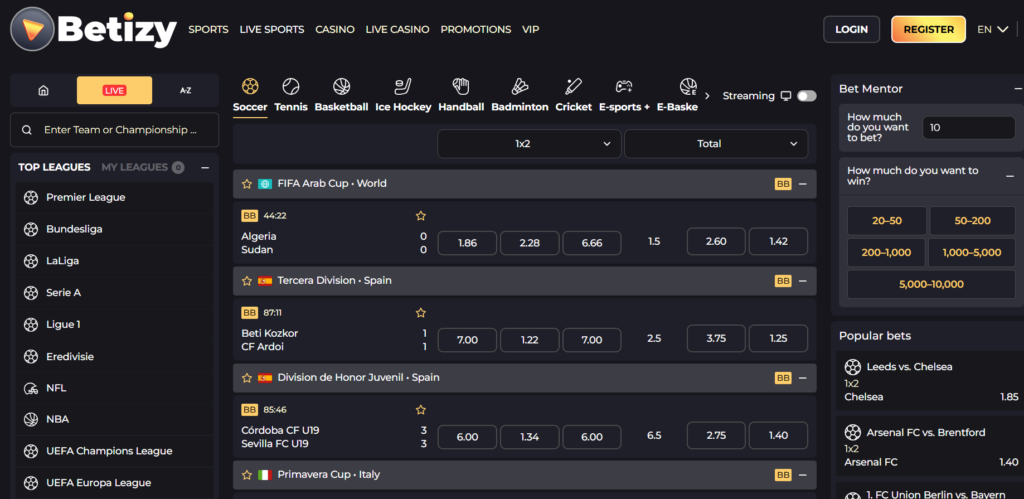Switch to the LIVE sidebar tab

click(x=114, y=90)
